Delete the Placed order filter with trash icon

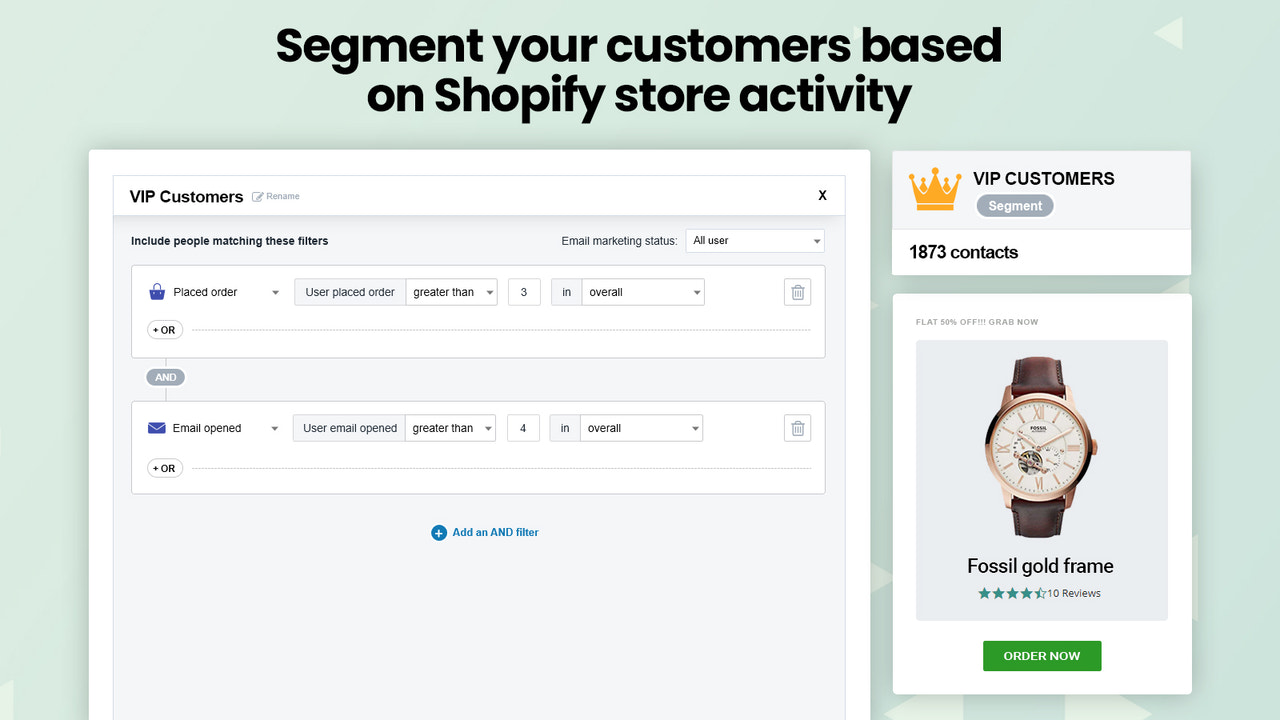pyautogui.click(x=797, y=292)
